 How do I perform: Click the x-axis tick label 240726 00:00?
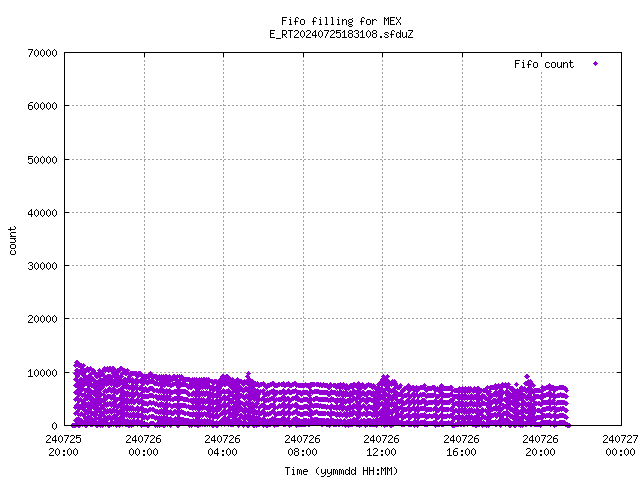[143, 446]
